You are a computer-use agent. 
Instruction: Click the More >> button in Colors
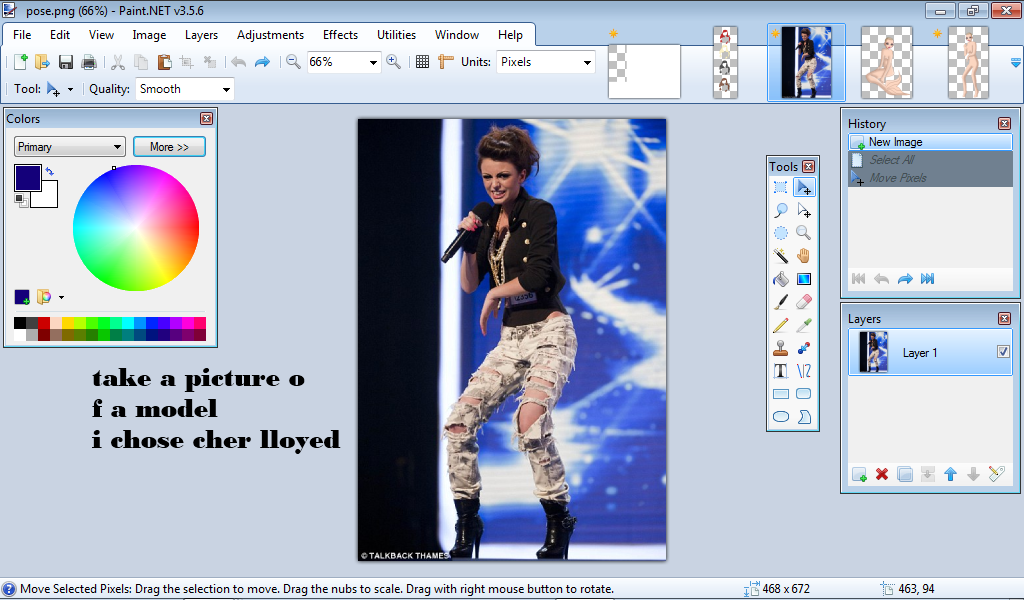pyautogui.click(x=169, y=147)
